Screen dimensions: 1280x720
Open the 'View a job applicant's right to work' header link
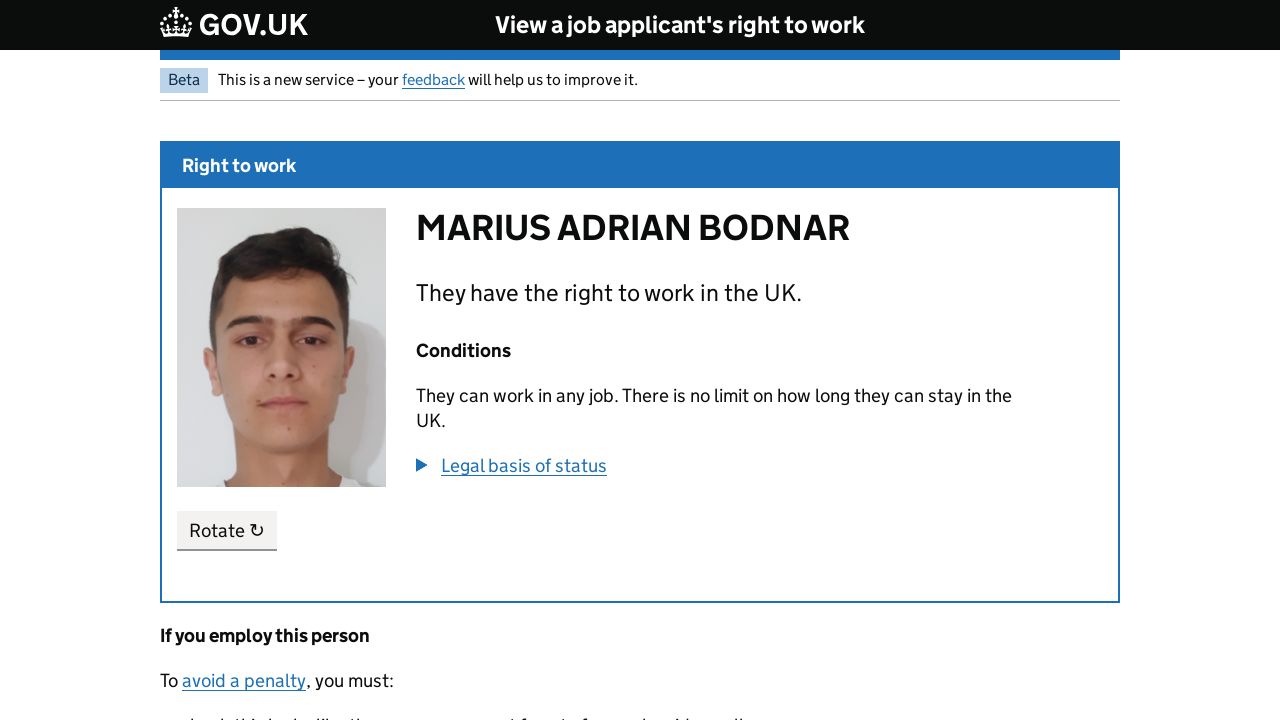coord(679,25)
